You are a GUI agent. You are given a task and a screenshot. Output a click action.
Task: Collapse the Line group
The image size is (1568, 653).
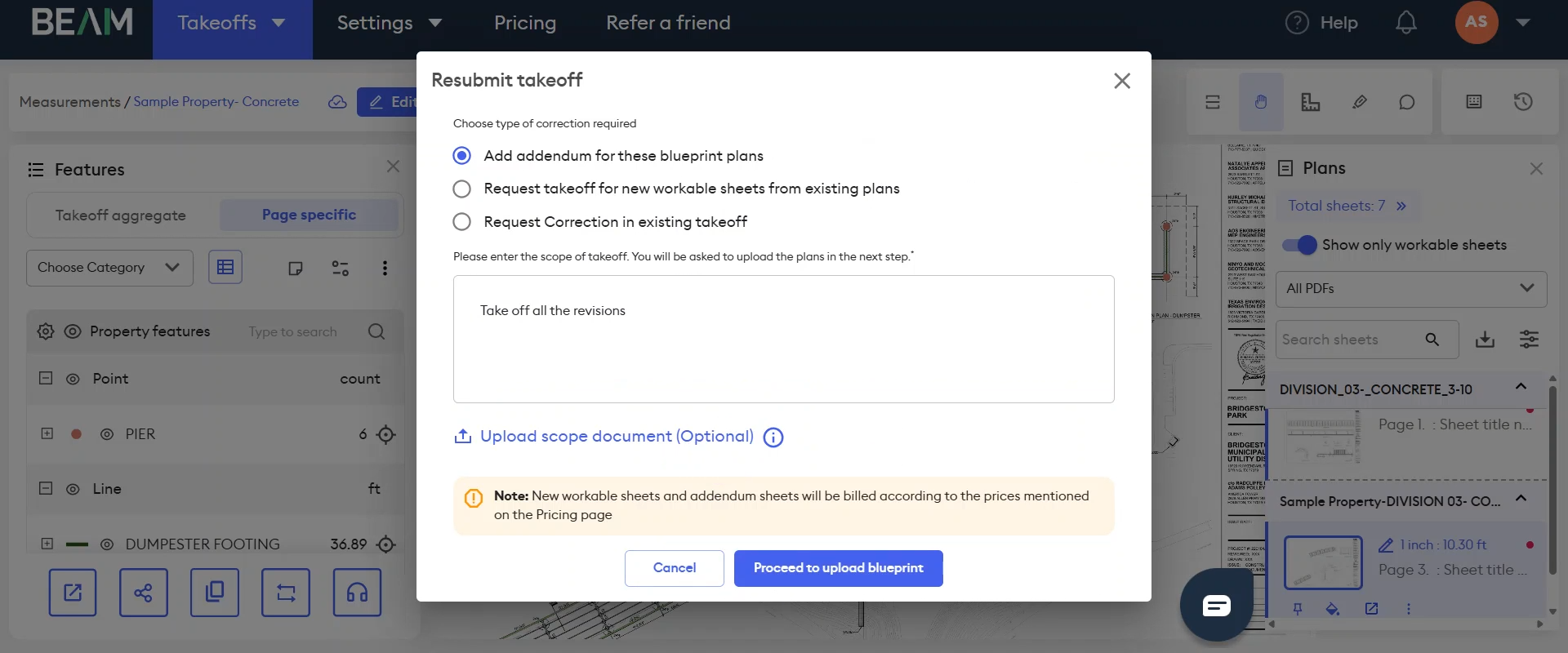coord(46,488)
